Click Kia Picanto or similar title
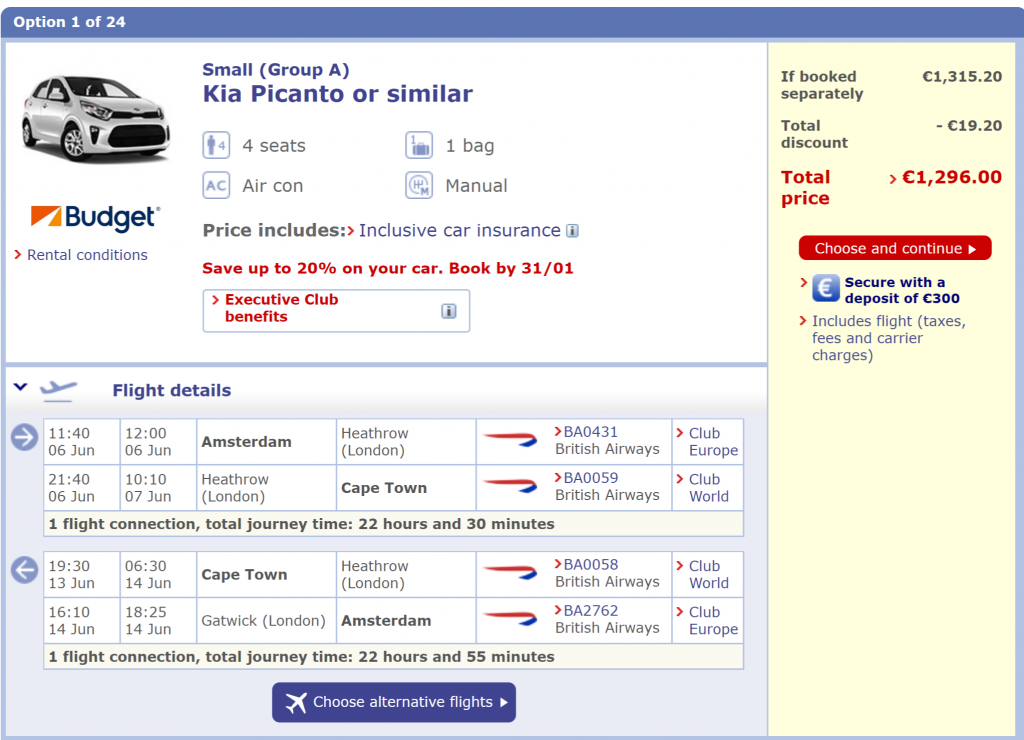1024x740 pixels. pos(338,94)
